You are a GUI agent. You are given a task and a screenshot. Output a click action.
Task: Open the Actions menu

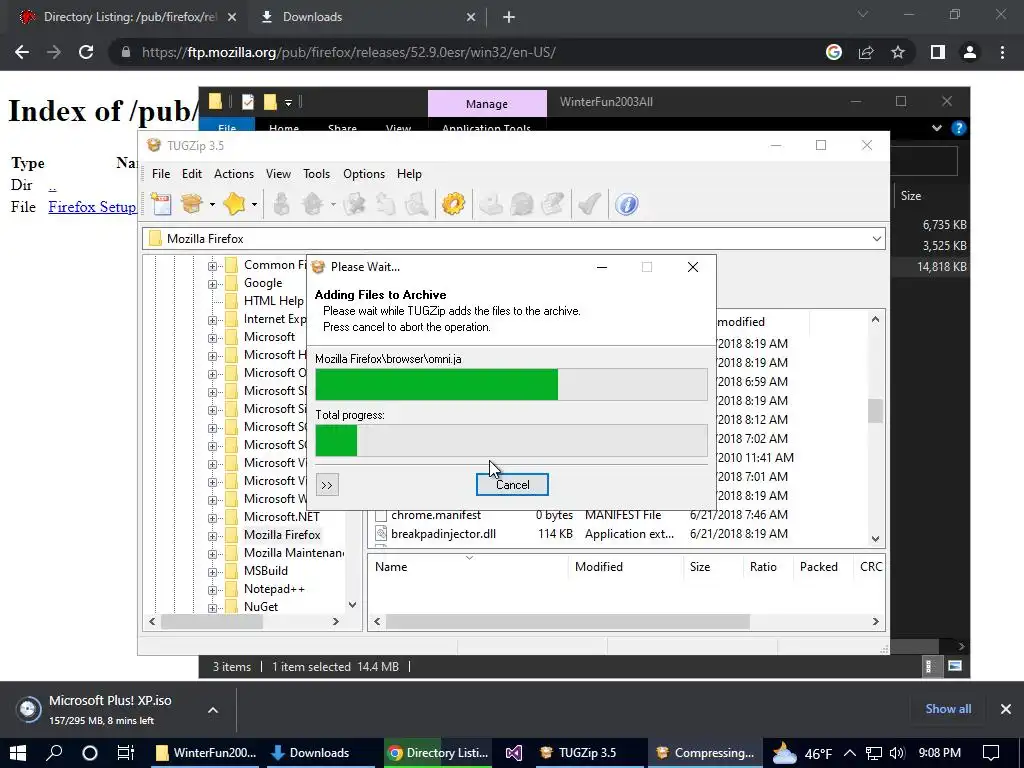tap(234, 174)
